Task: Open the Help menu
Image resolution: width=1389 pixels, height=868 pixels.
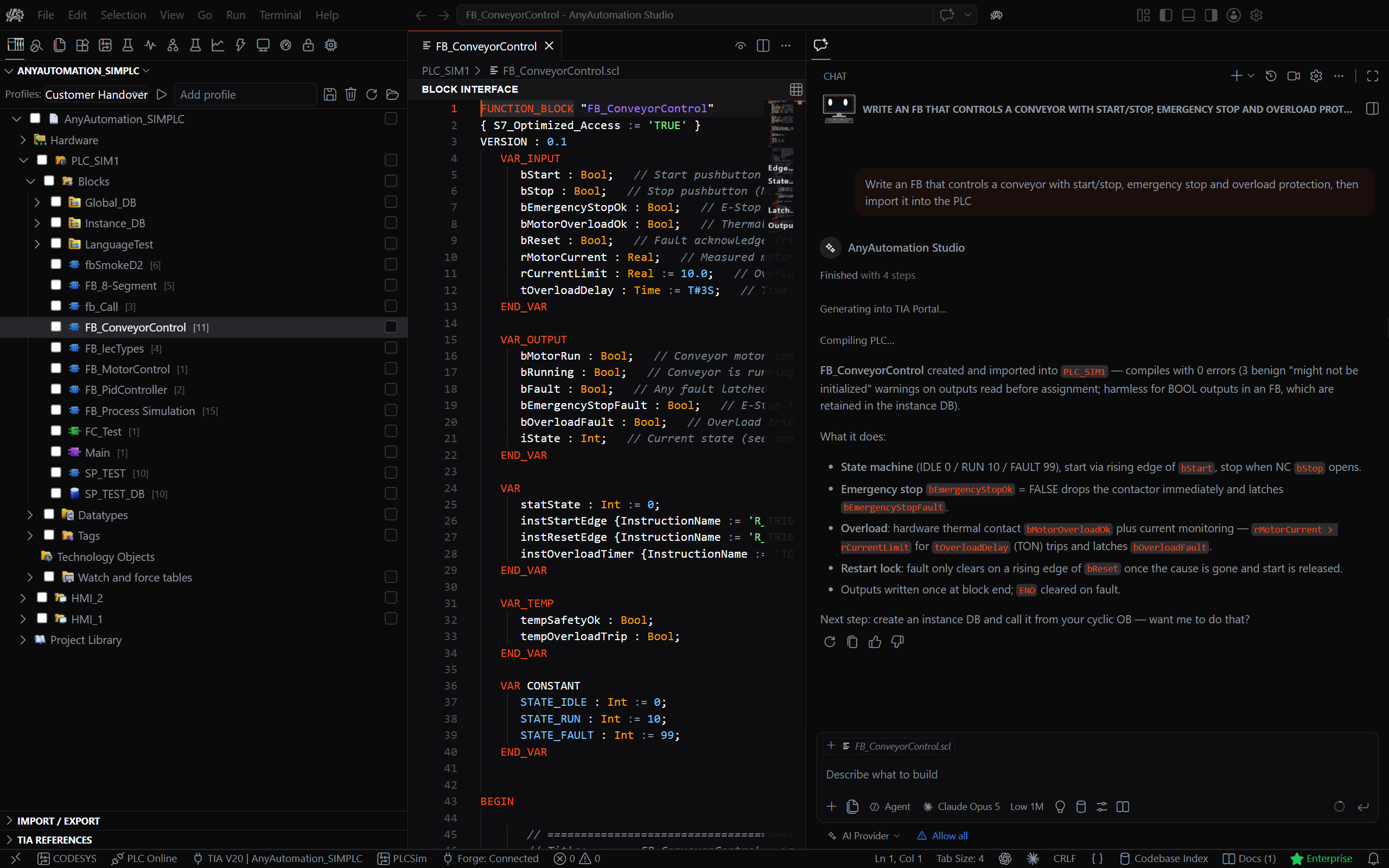Action: pos(327,15)
